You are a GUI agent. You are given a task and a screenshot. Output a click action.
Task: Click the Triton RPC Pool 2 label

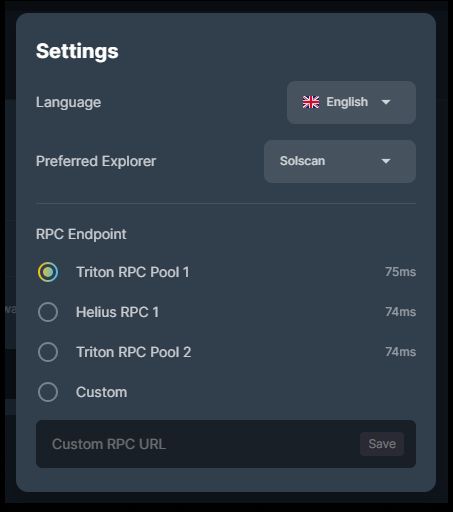click(134, 352)
